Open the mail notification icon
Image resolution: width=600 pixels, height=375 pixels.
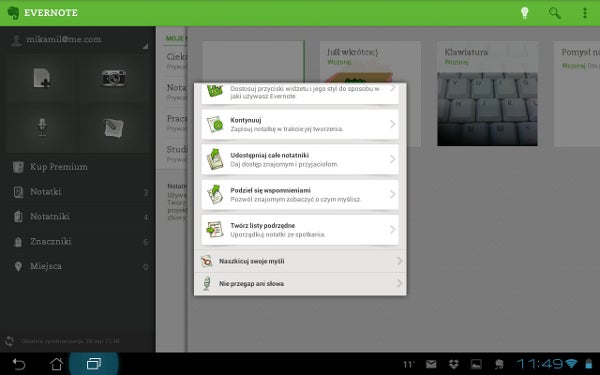[x=431, y=364]
